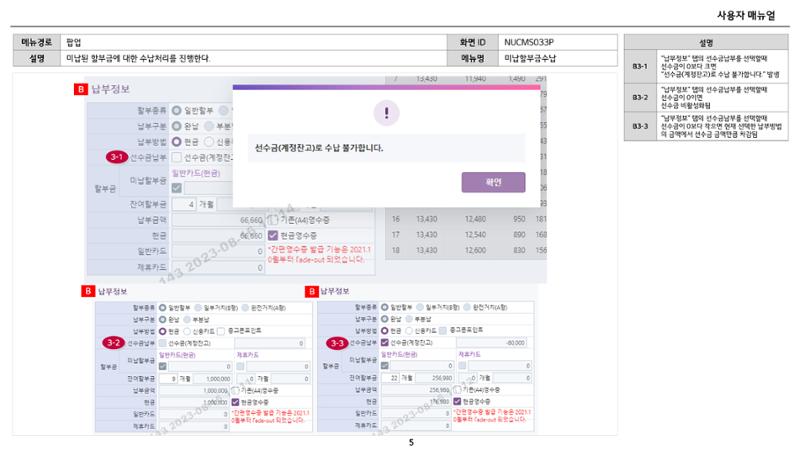Select 신용카드 radio in the 3-2 panel
800x450 pixels.
[x=187, y=331]
